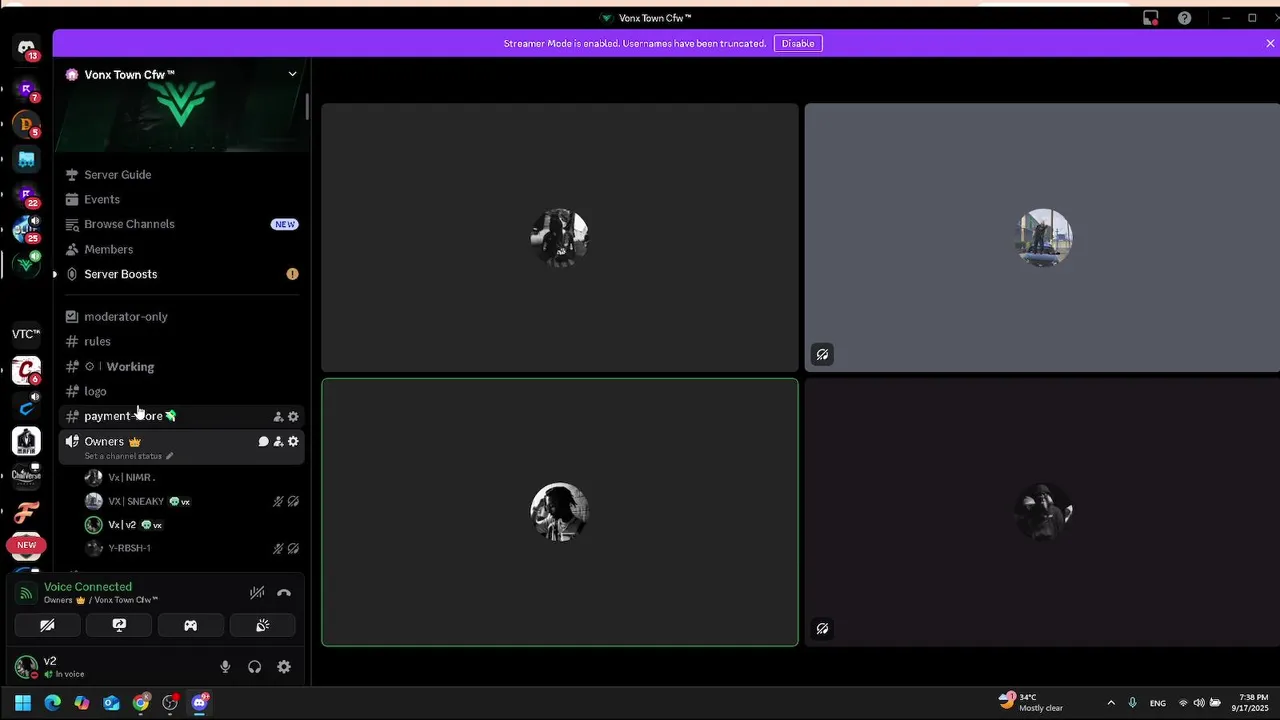Expand the Vonx Town Cfw server menu

tap(292, 74)
